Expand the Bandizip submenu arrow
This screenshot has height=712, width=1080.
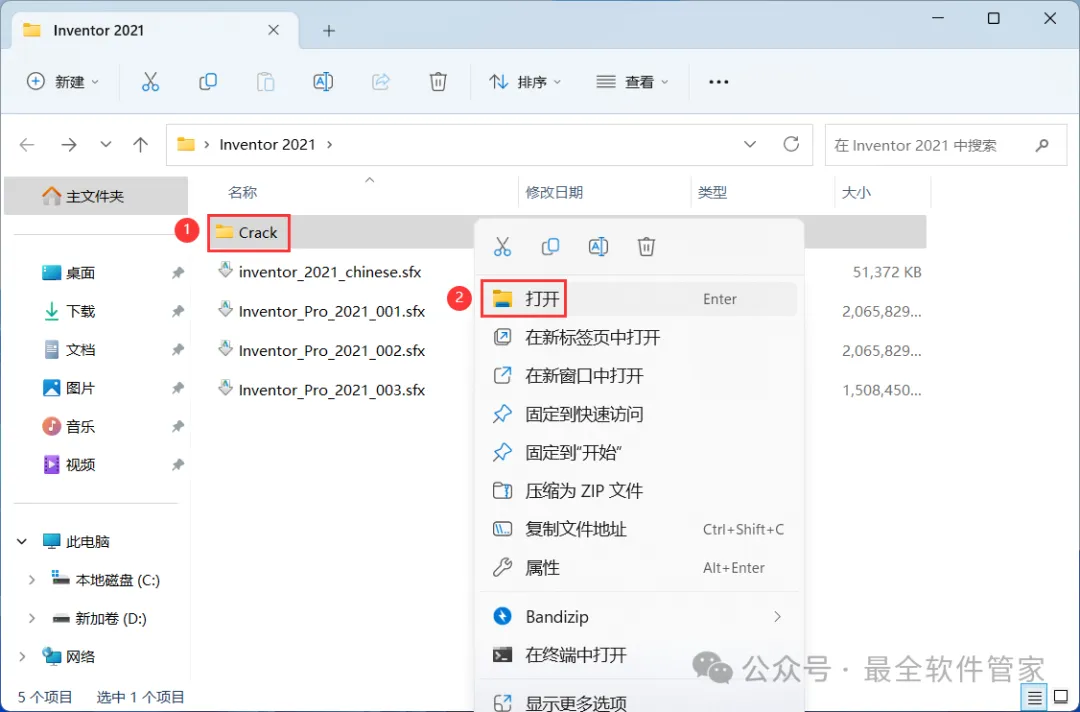click(x=778, y=616)
